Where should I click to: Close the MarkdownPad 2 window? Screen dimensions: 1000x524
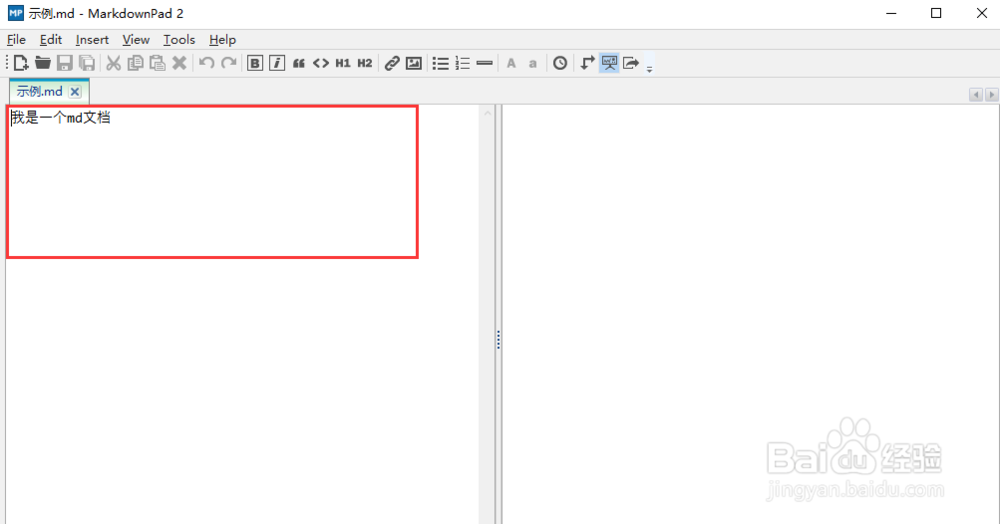click(982, 13)
